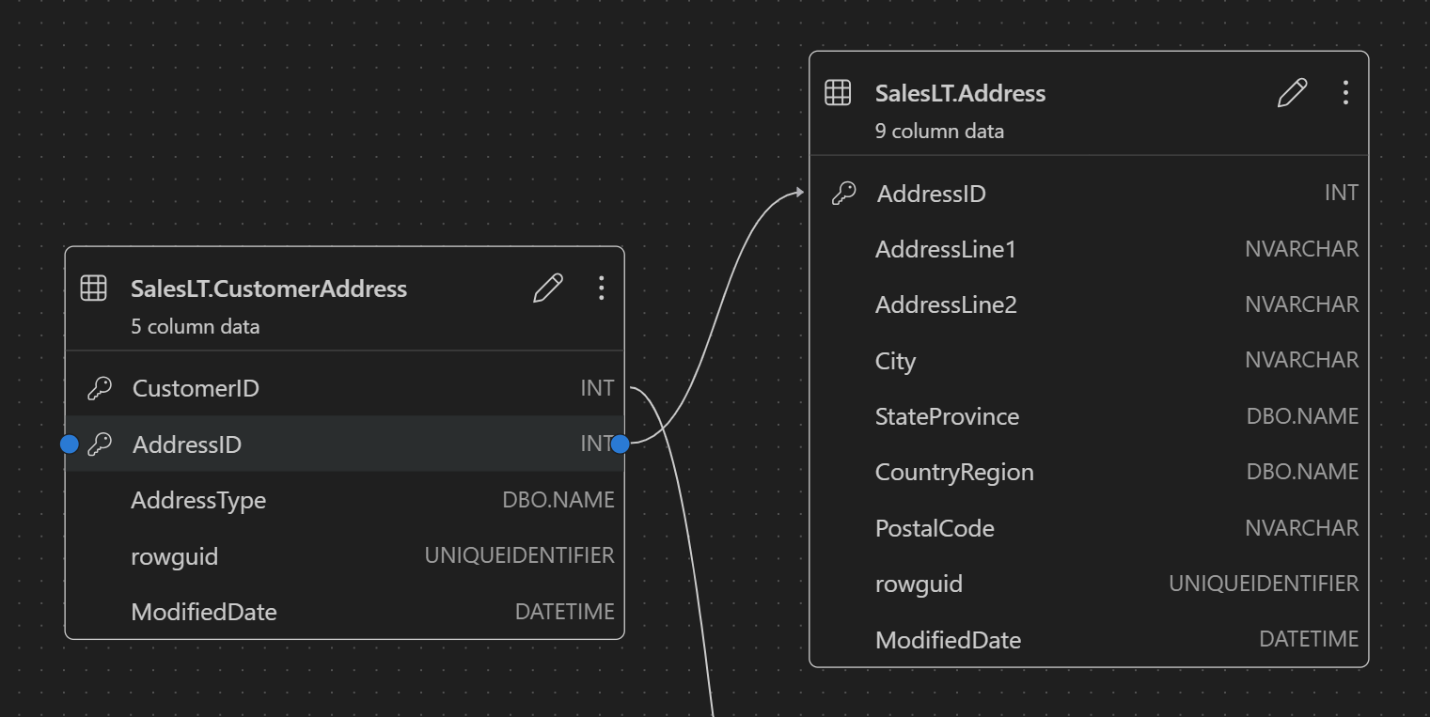1430x717 pixels.
Task: Open the pencil edit icon for SalesLT.CustomerAddress
Action: point(547,288)
